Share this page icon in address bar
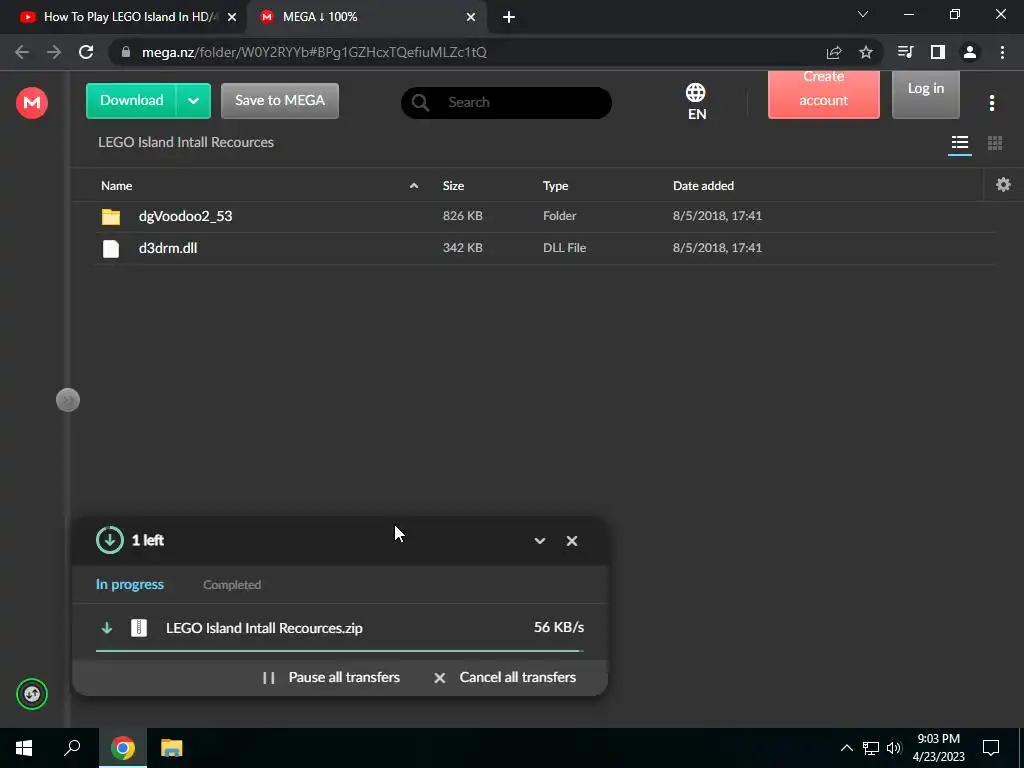 tap(834, 52)
